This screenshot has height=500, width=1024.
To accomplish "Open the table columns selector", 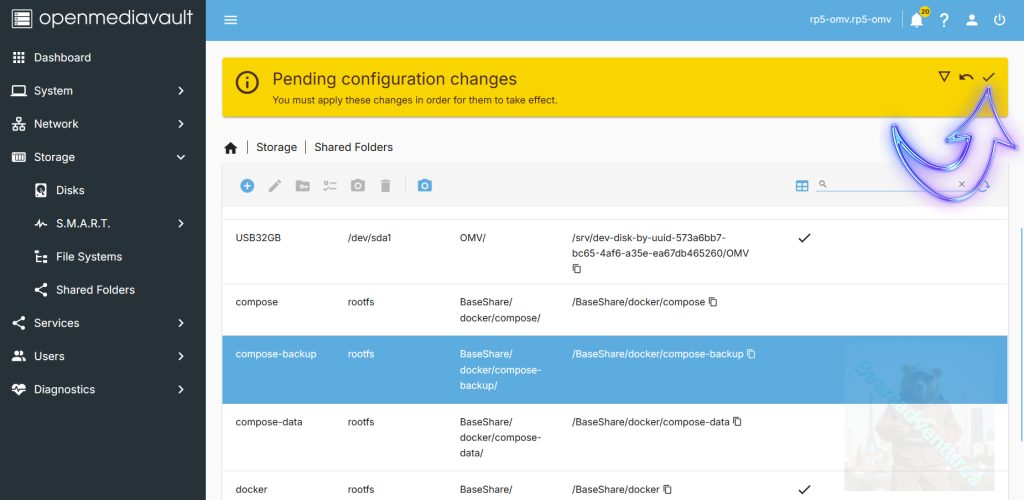I will pyautogui.click(x=802, y=186).
